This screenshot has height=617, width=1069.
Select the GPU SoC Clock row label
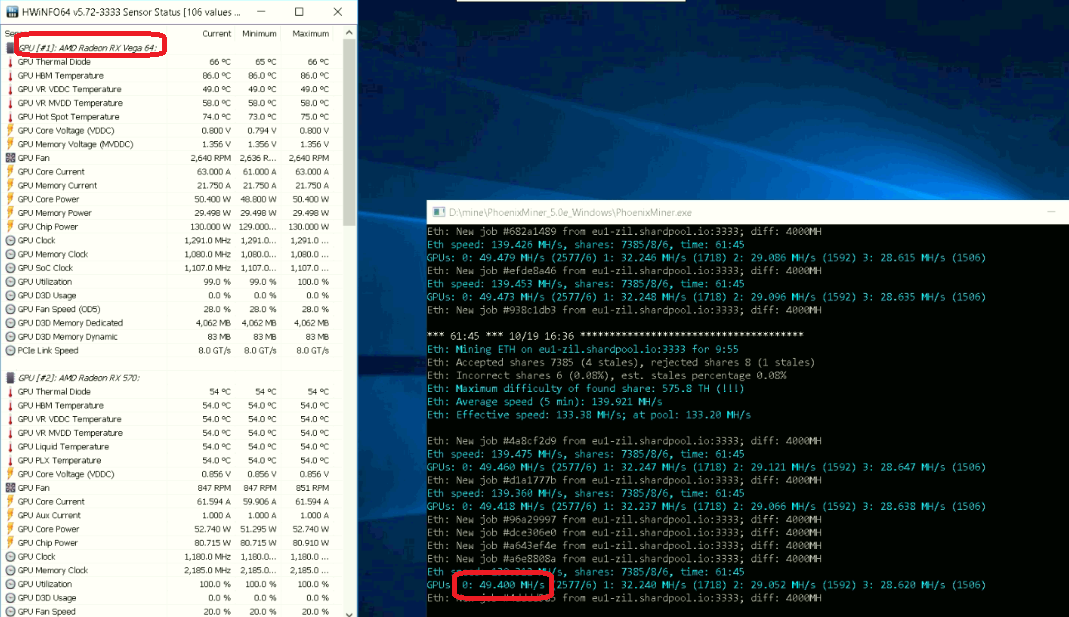[x=45, y=268]
